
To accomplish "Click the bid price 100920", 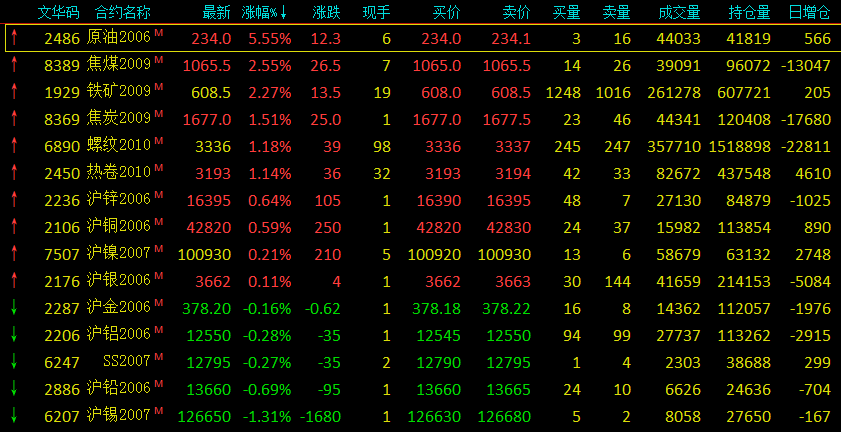I will click(x=434, y=254).
